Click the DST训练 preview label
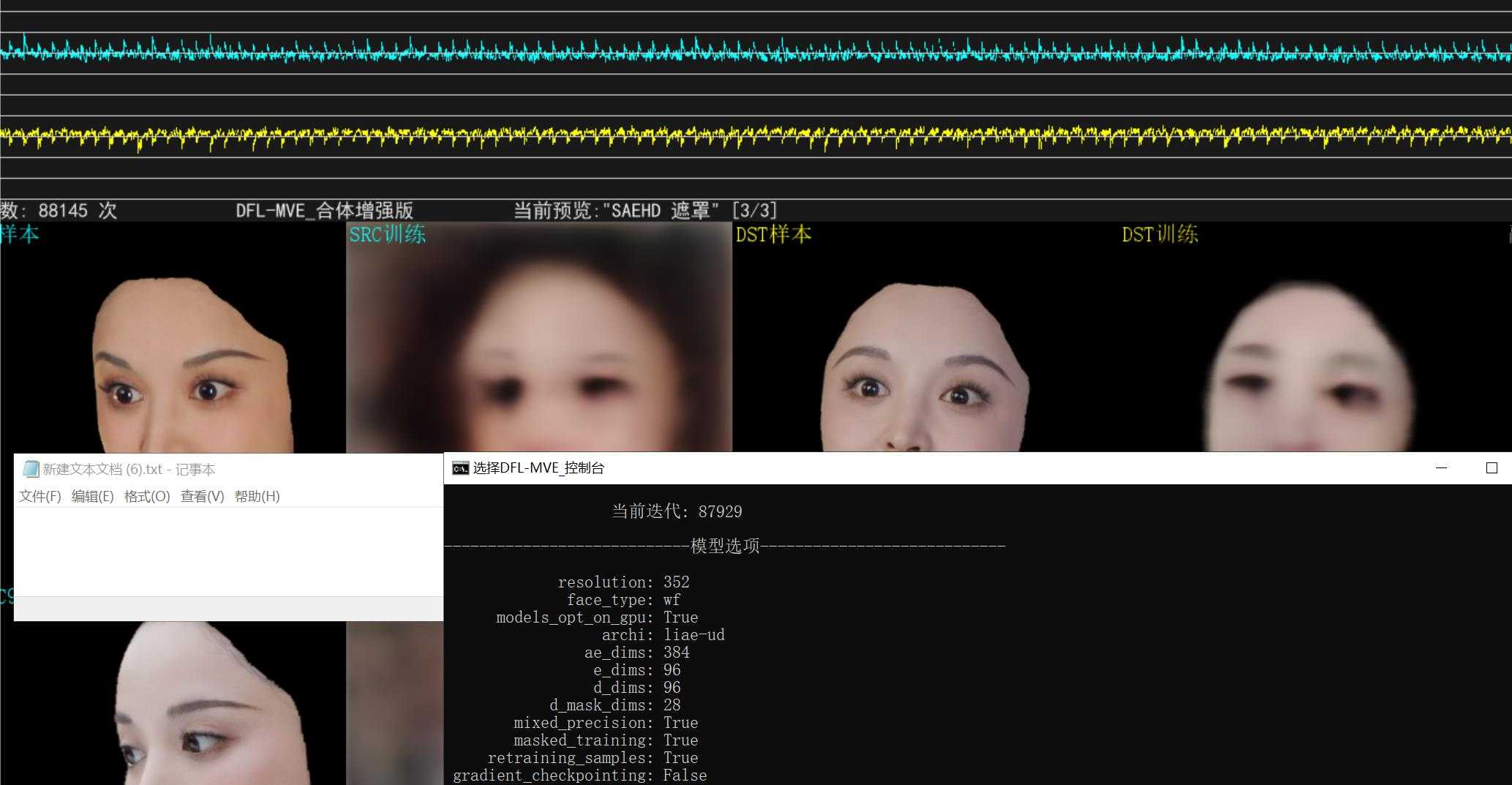 1159,234
